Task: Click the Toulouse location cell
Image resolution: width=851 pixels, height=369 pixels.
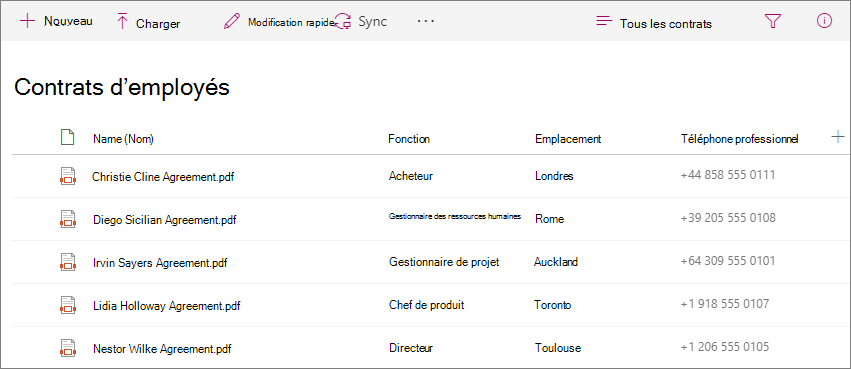Action: tap(558, 348)
